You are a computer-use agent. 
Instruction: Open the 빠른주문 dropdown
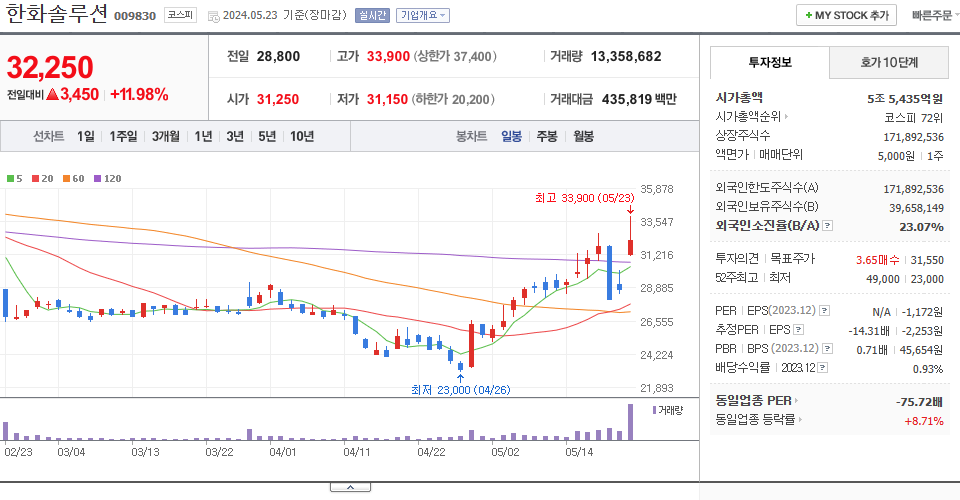934,15
